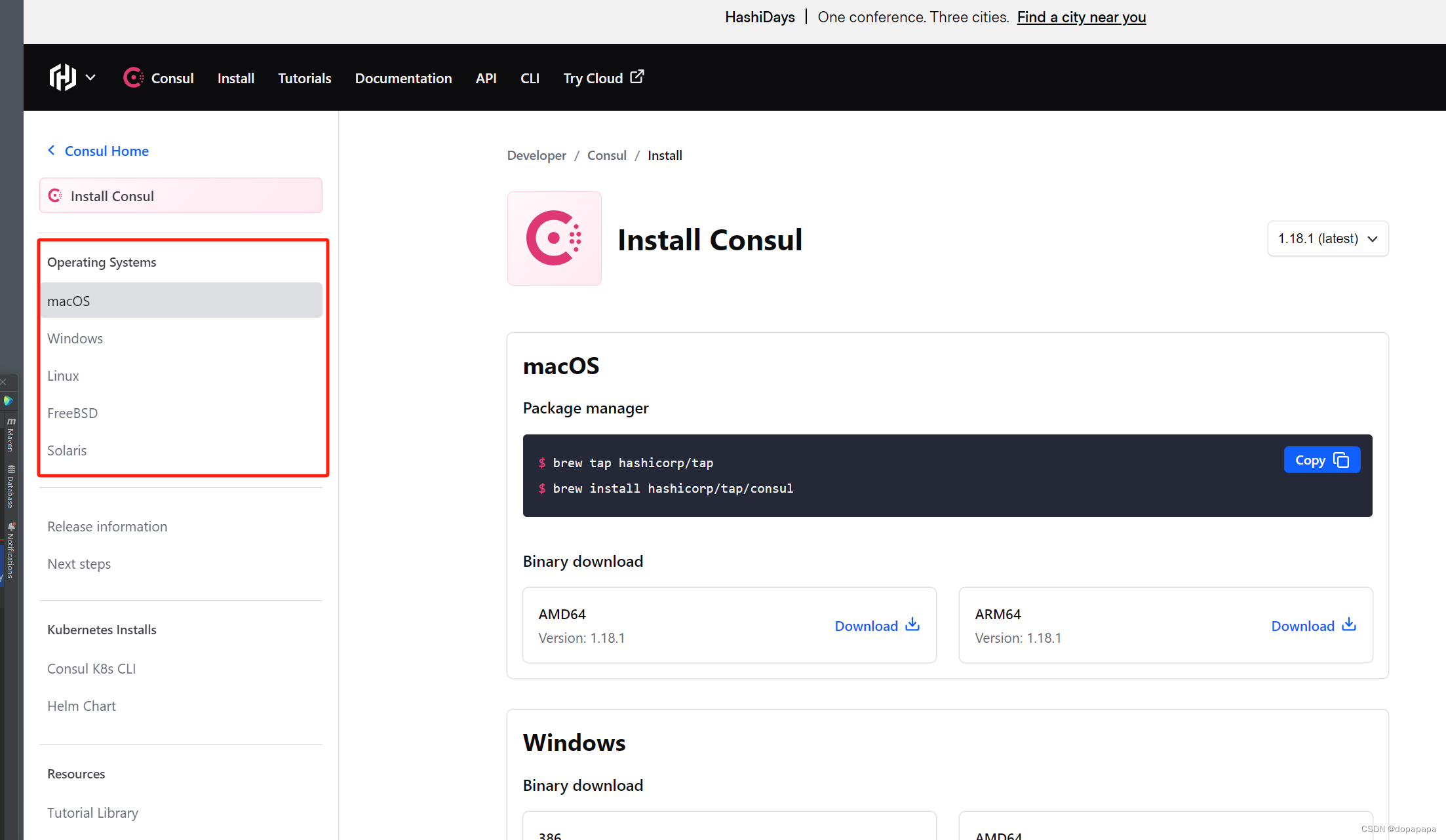
Task: Click the Consul logo icon in sidebar
Action: 57,195
